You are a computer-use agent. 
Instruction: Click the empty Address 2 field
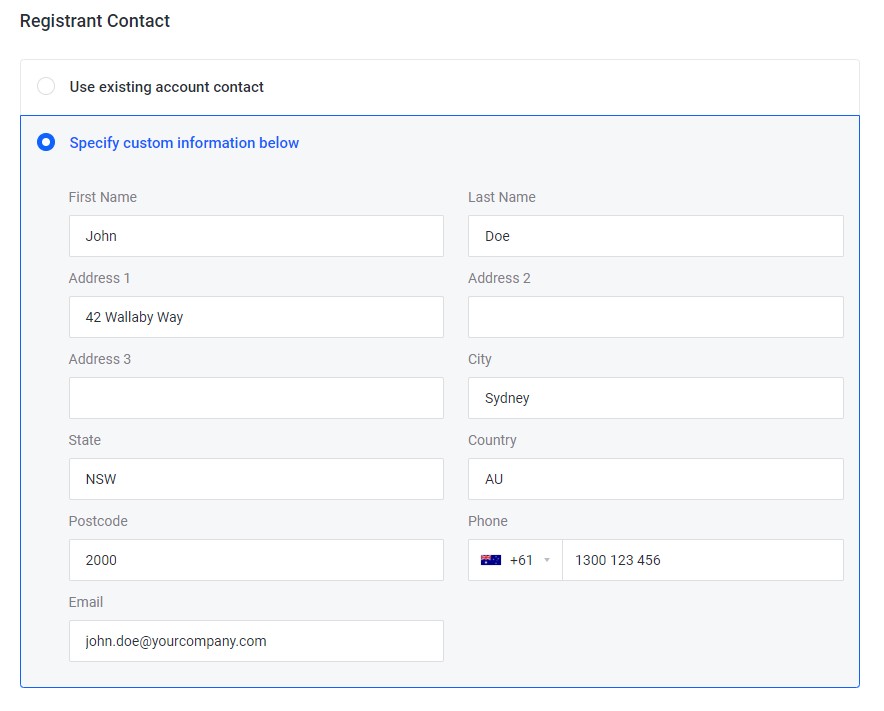pyautogui.click(x=655, y=317)
